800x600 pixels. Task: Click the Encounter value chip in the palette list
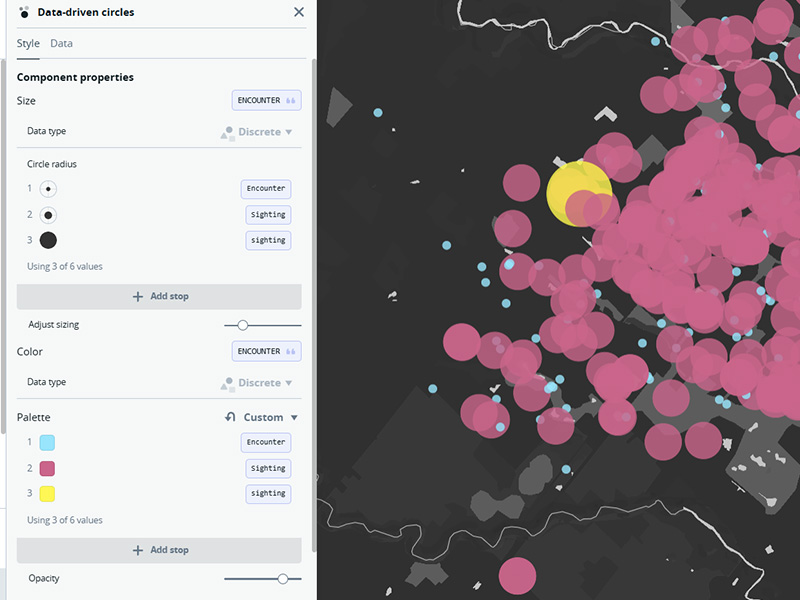266,442
